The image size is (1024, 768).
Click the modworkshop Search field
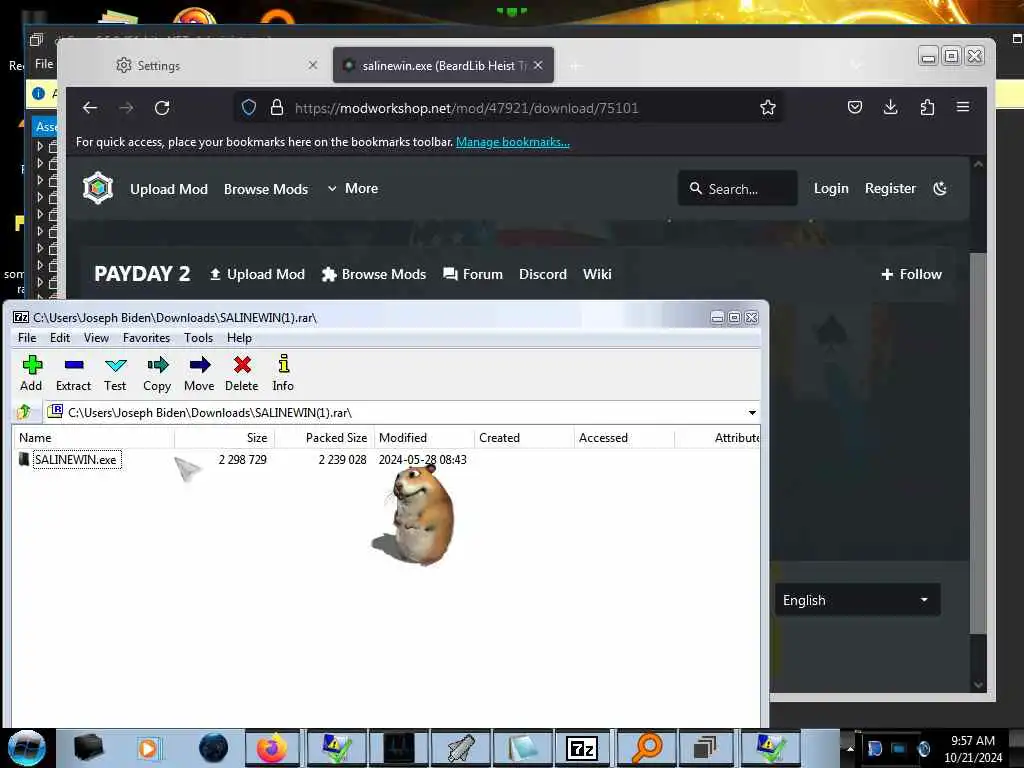pyautogui.click(x=737, y=189)
